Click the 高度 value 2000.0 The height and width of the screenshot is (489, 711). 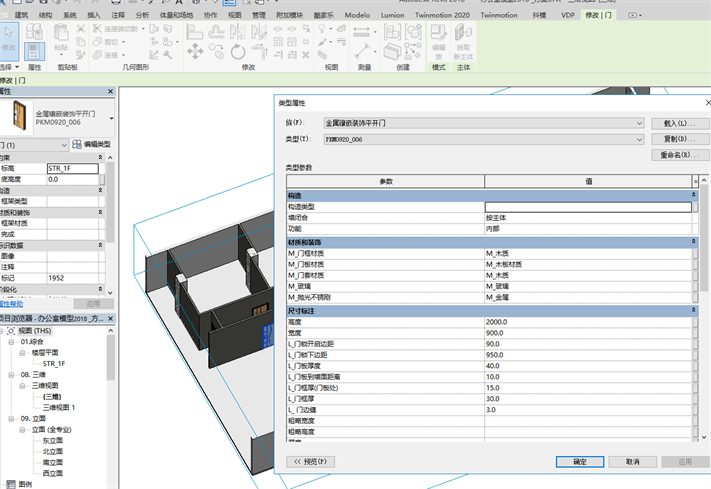click(x=497, y=322)
